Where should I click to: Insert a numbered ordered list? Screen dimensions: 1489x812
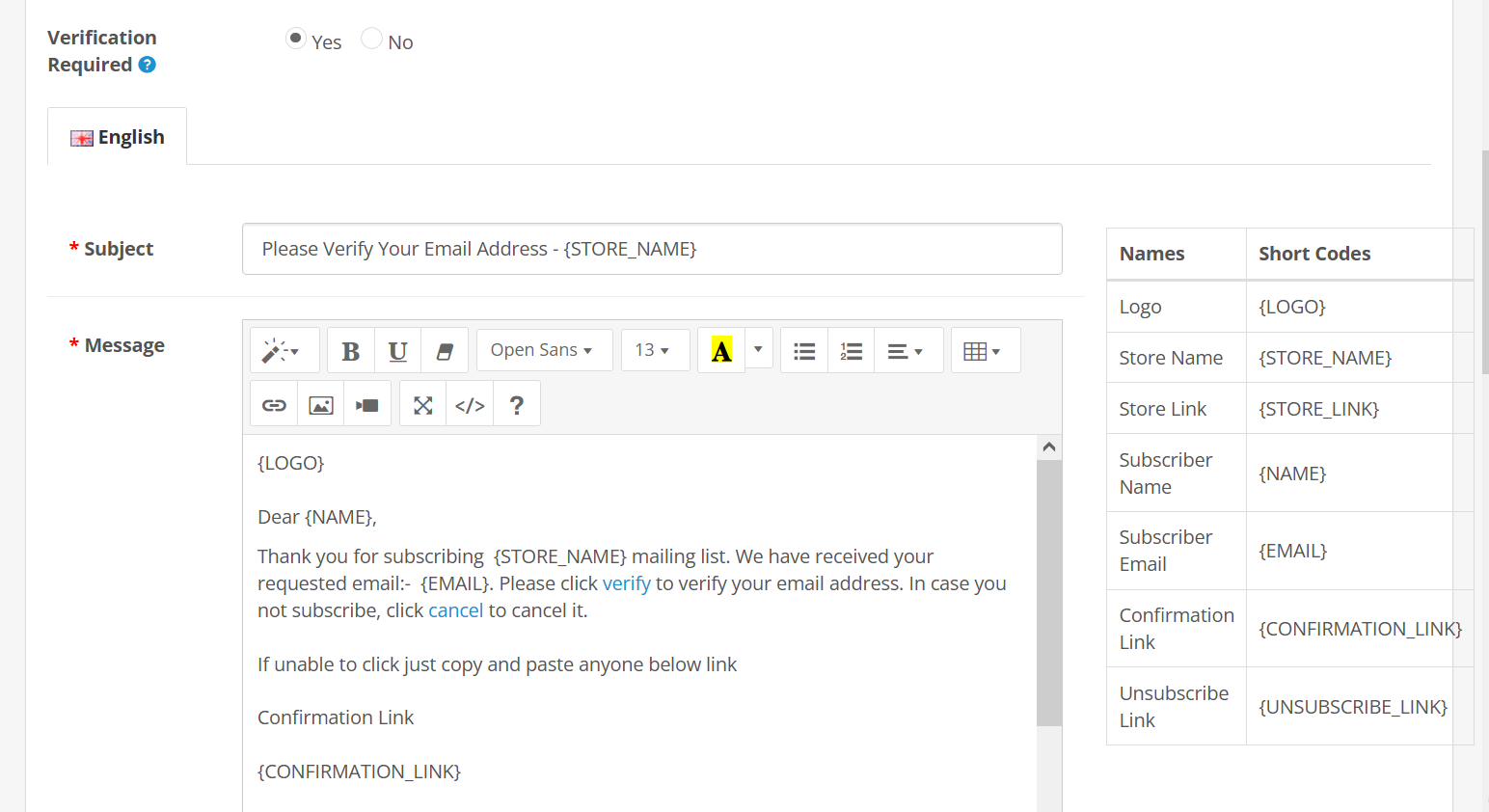tap(851, 351)
